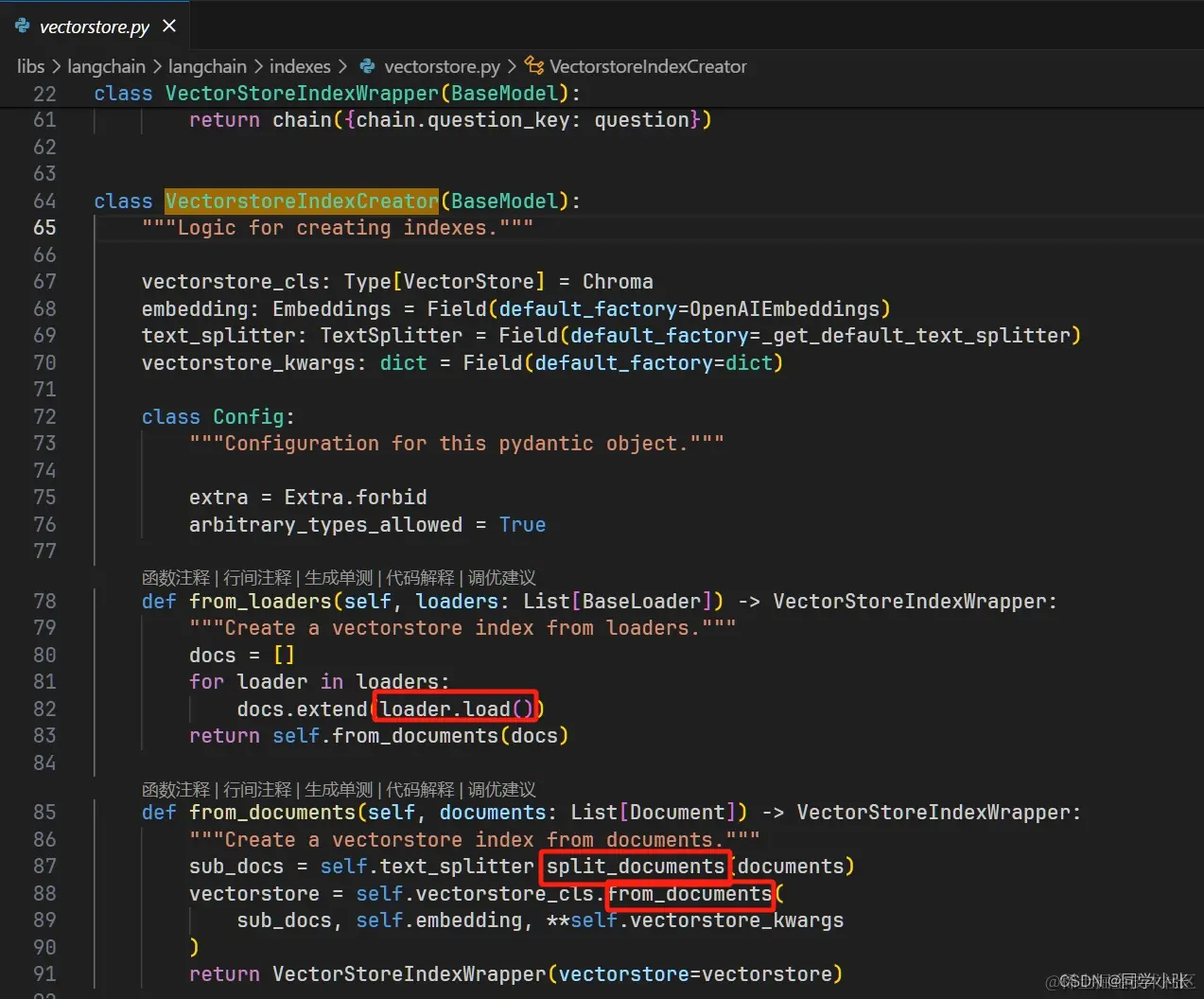This screenshot has height=999, width=1204.
Task: Click BaseLoader in the from_loaders signature
Action: [x=641, y=602]
